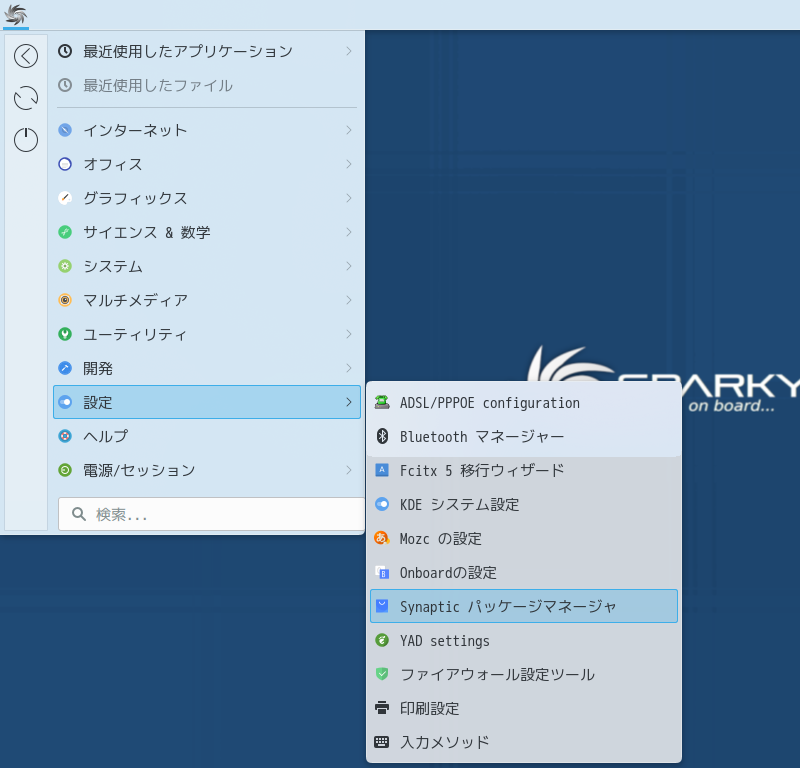Click the magnifier icon in search box
Image resolution: width=800 pixels, height=768 pixels.
click(x=79, y=514)
